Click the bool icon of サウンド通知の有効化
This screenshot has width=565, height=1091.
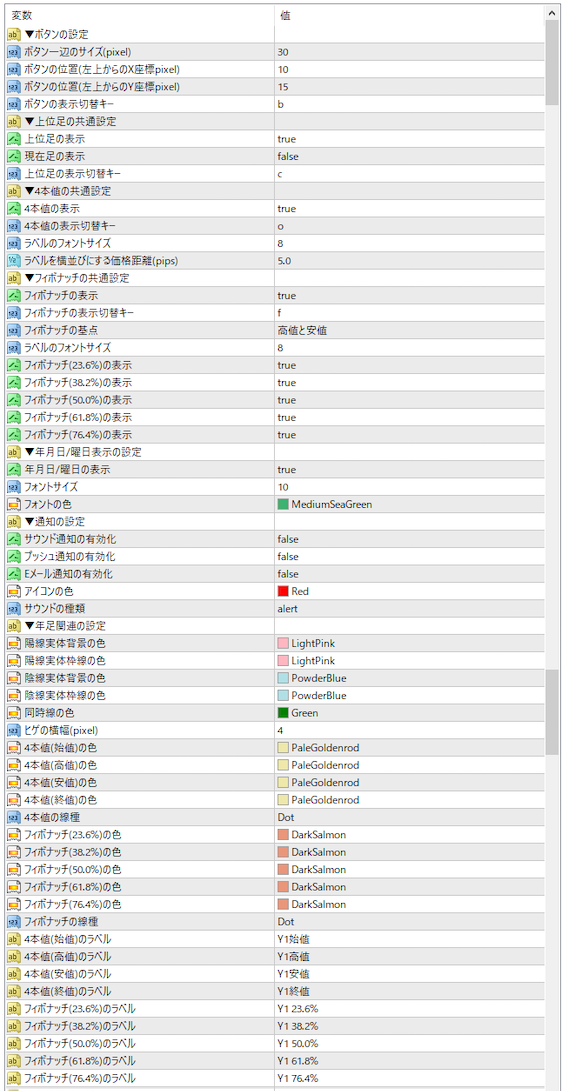tap(14, 539)
